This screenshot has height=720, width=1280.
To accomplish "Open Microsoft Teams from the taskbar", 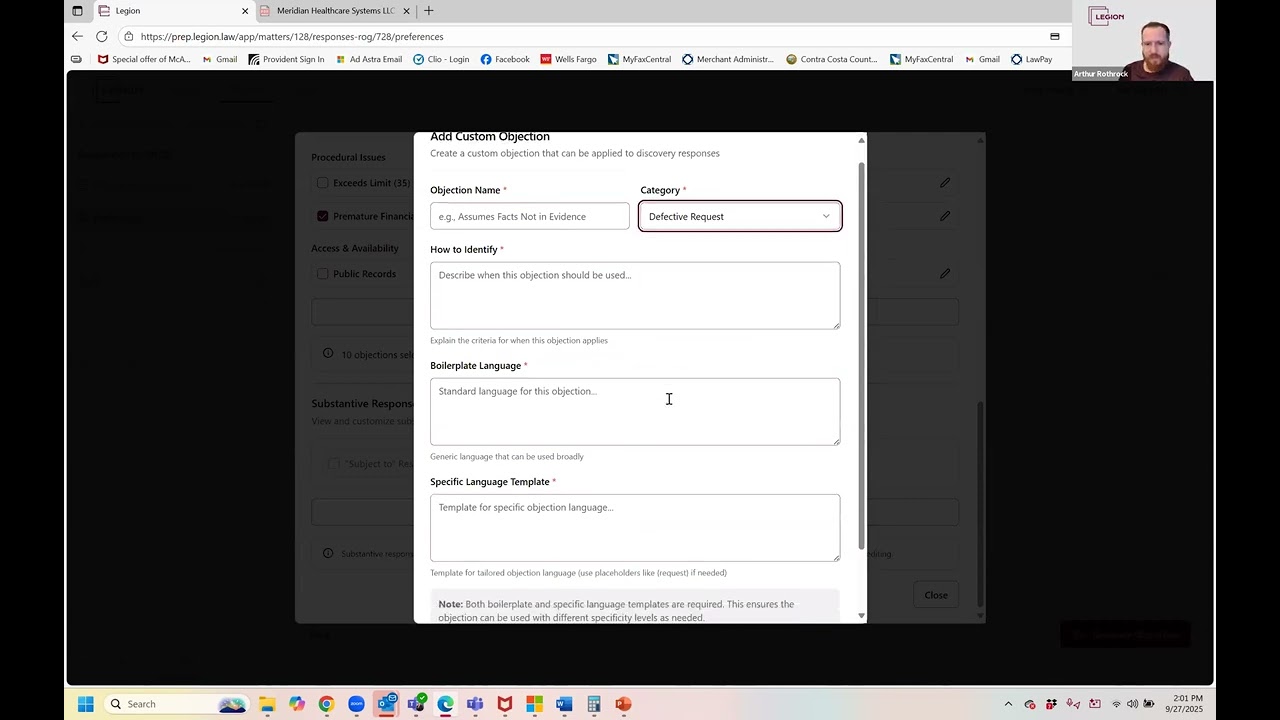I will [475, 704].
